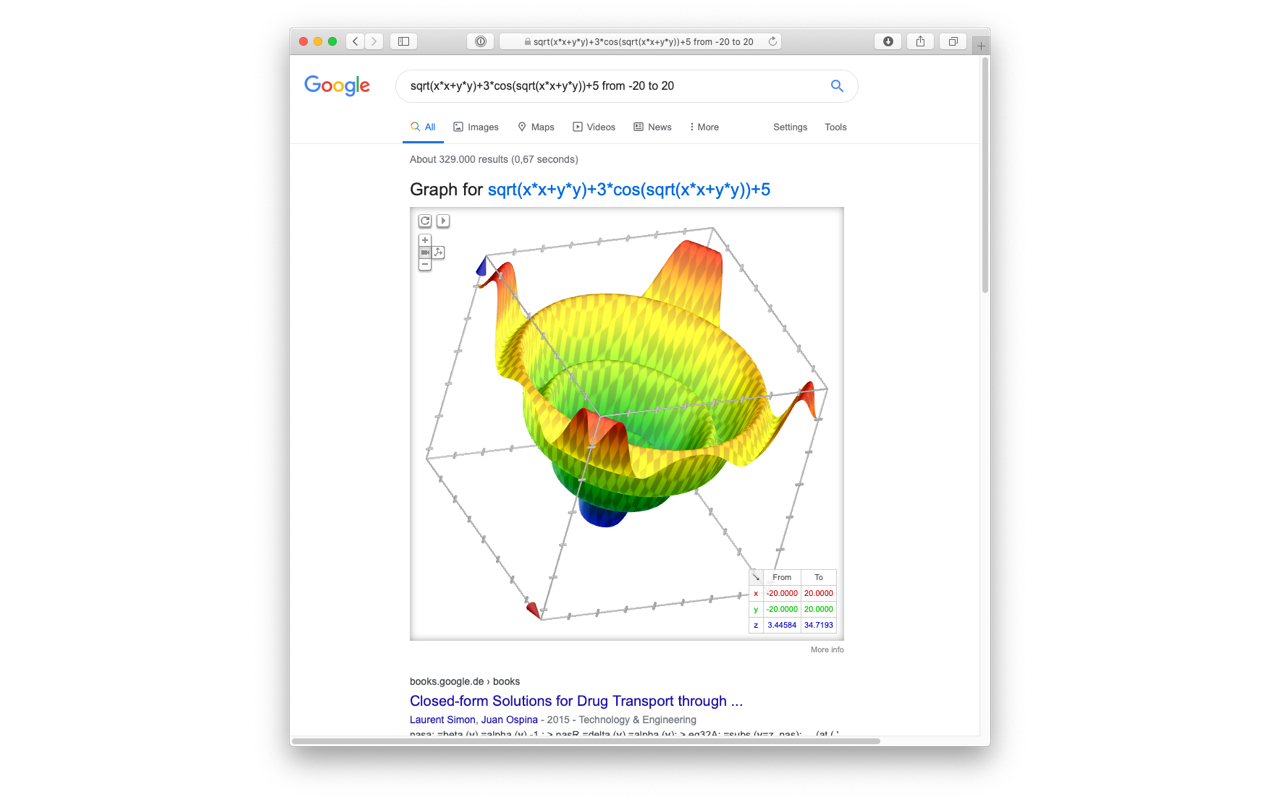Screen dimensions: 1280x800
Task: Show the Safari tab overview
Action: pos(953,41)
